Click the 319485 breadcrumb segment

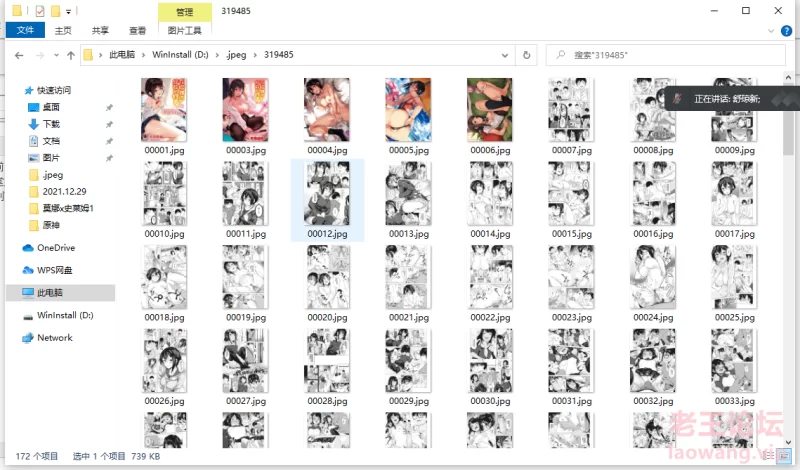(x=279, y=55)
